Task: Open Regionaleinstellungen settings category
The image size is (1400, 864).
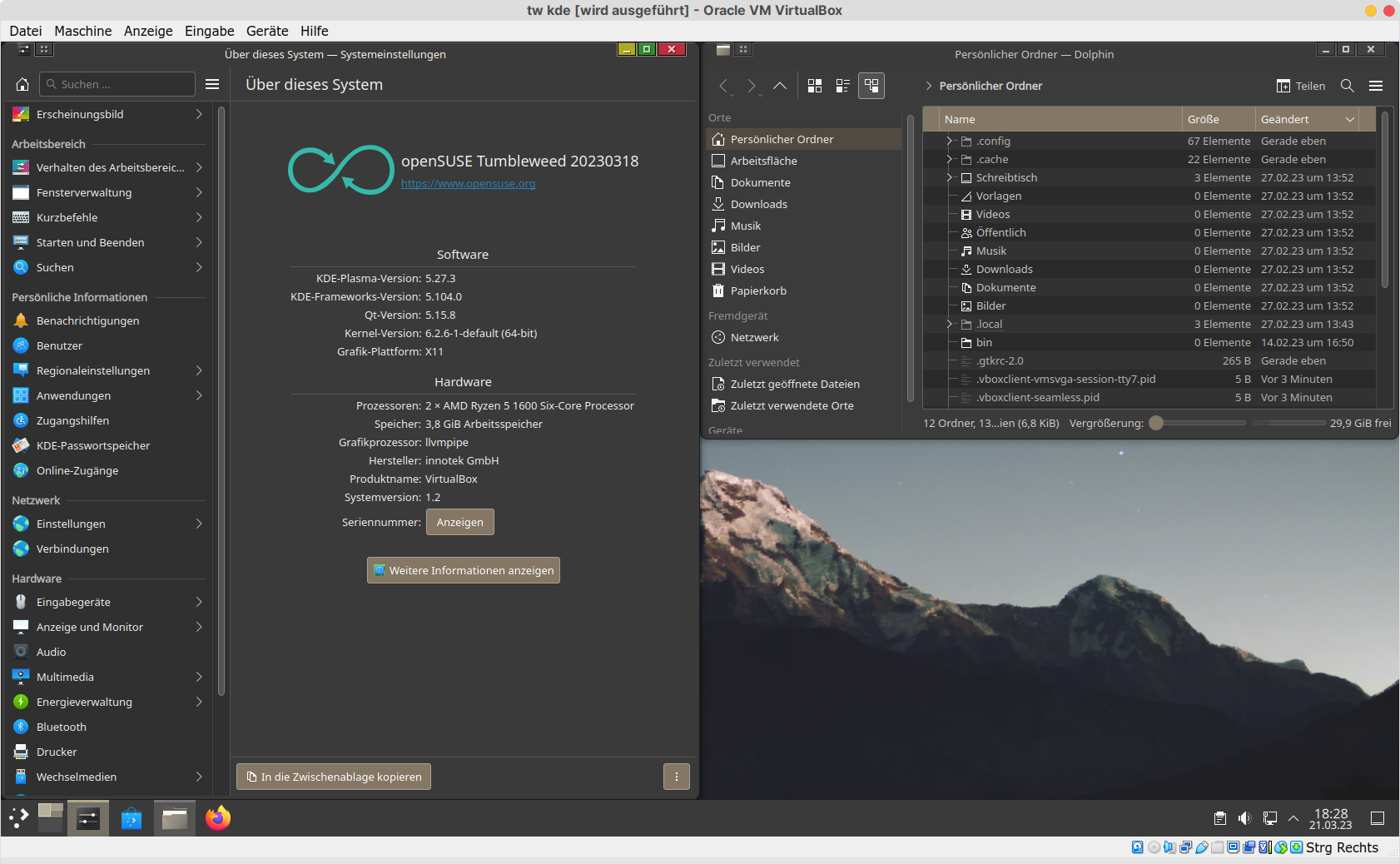Action: click(108, 370)
